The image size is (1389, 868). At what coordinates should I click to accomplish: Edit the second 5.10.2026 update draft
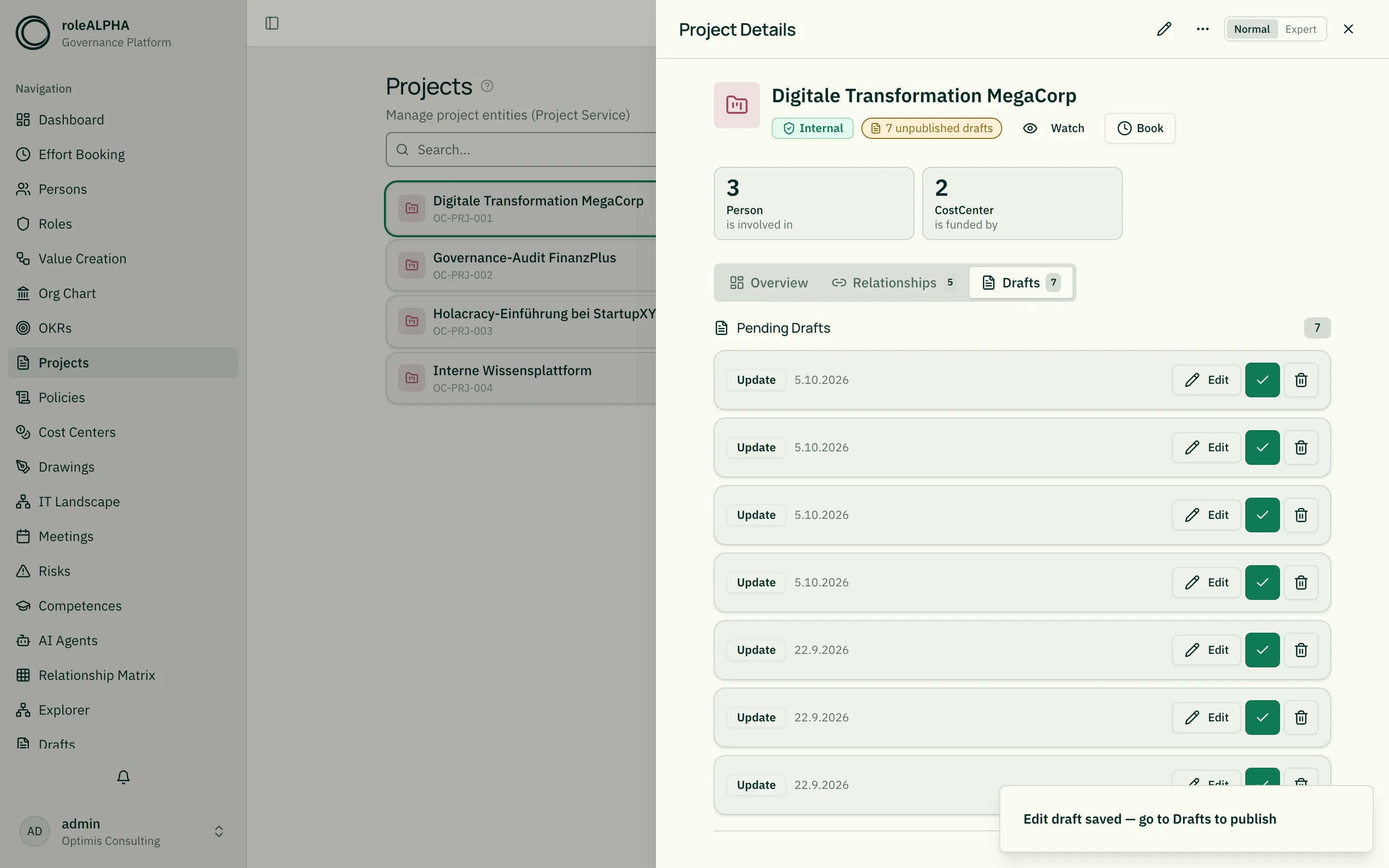[1206, 448]
